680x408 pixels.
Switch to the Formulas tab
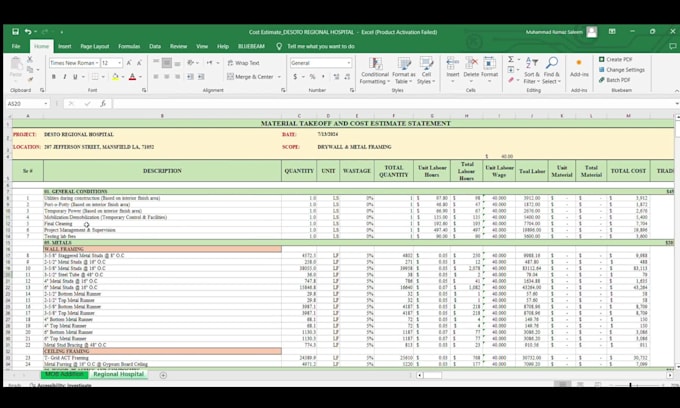click(129, 46)
